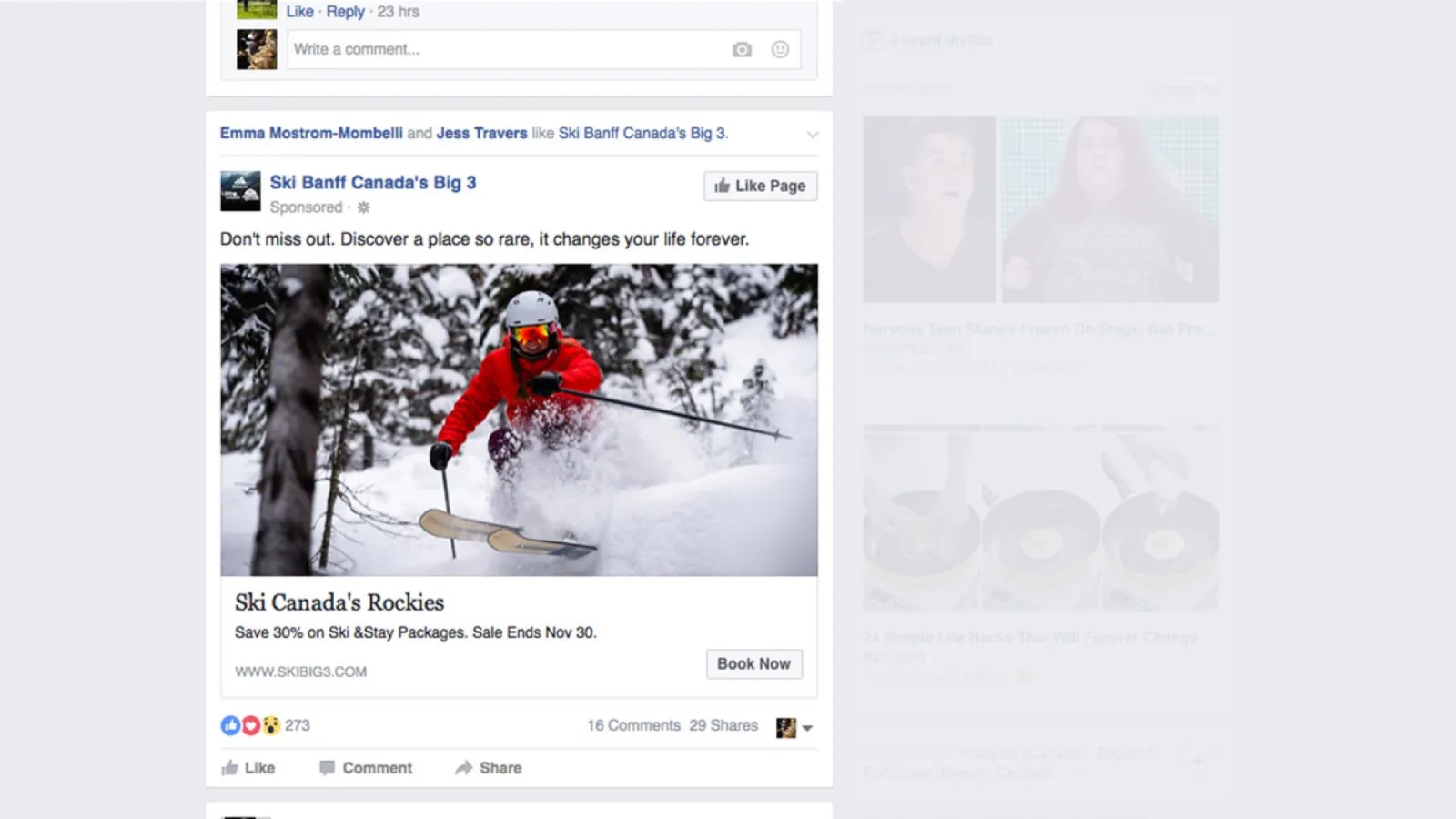View the 16 Comments on the post

pyautogui.click(x=633, y=725)
